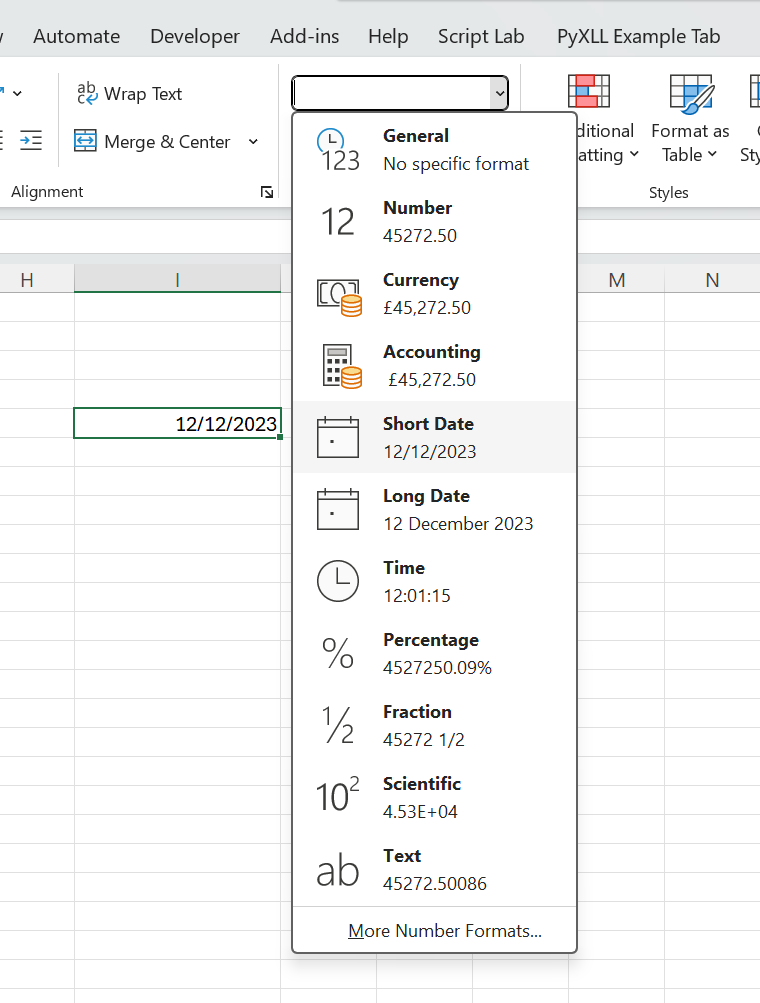Click the Long Date calendar icon
This screenshot has width=760, height=1003.
338,509
